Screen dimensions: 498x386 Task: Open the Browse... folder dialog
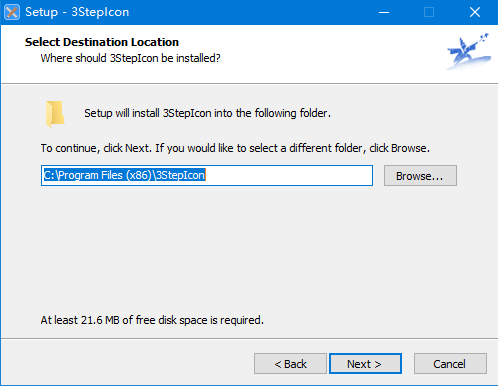coord(420,176)
